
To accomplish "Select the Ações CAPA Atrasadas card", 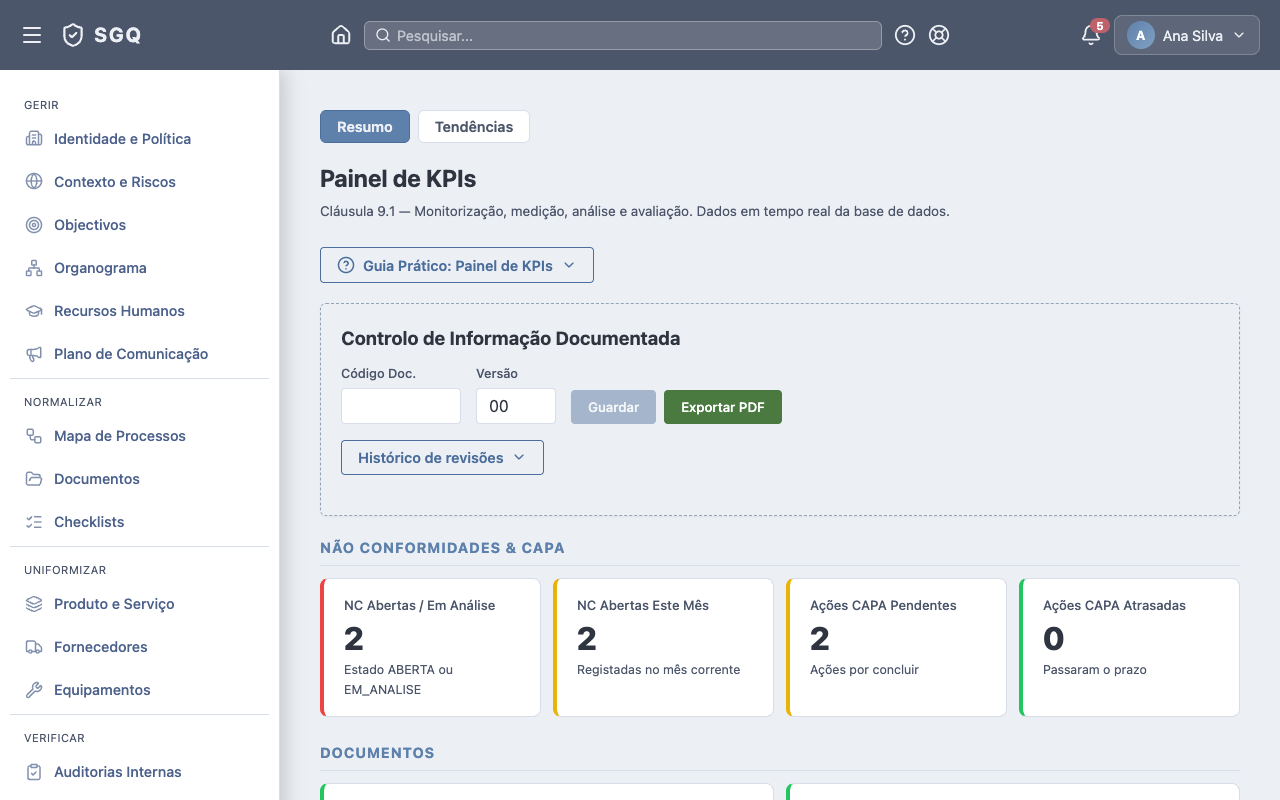I will coord(1129,648).
